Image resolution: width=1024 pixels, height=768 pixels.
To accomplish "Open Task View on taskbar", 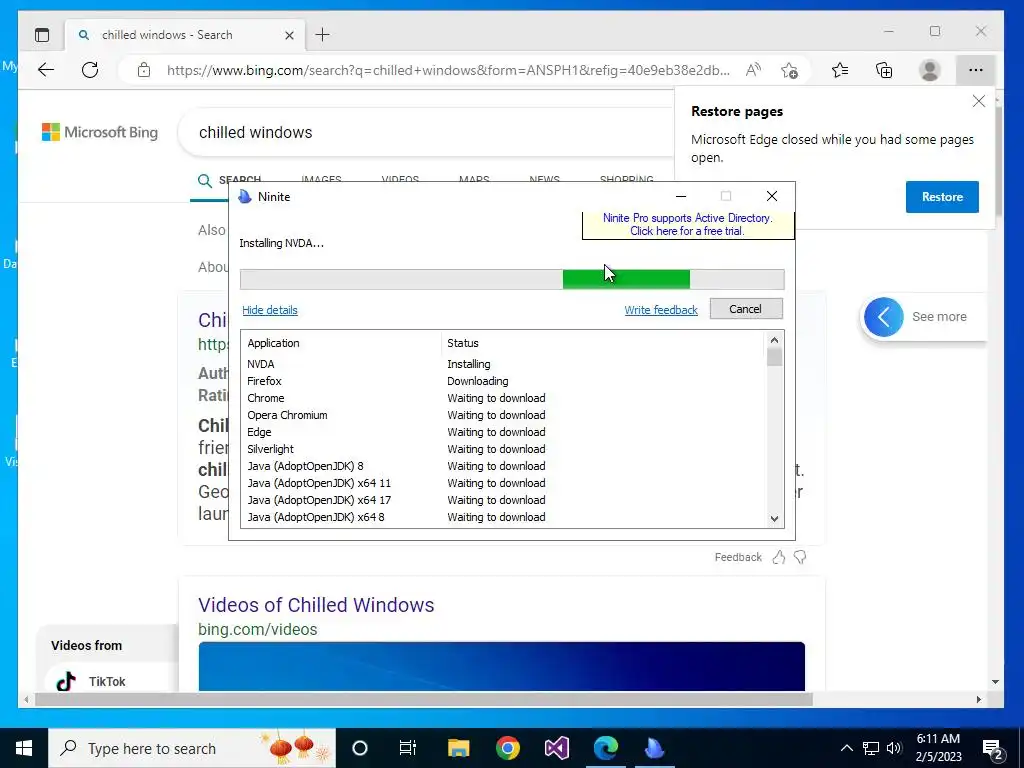I will pyautogui.click(x=408, y=748).
